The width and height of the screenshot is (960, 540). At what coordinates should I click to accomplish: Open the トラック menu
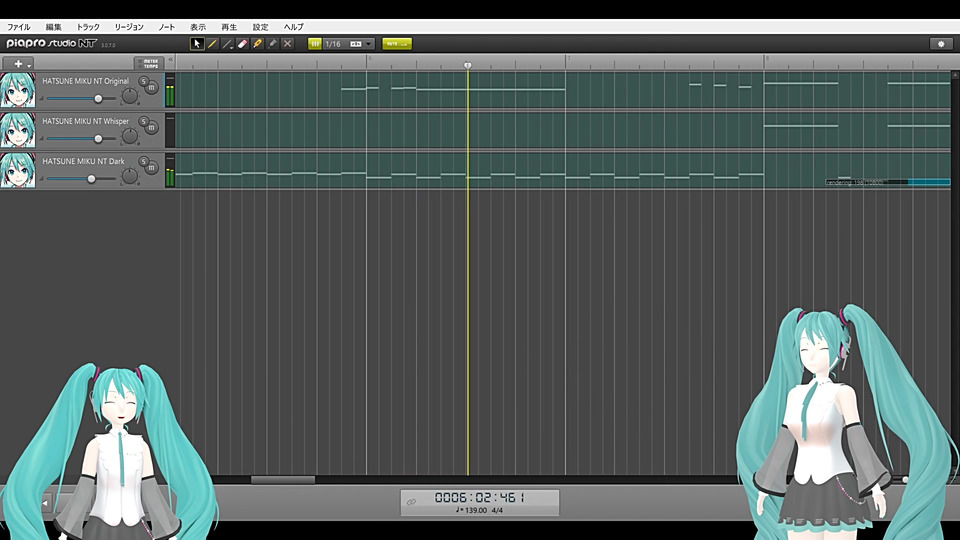[x=88, y=27]
